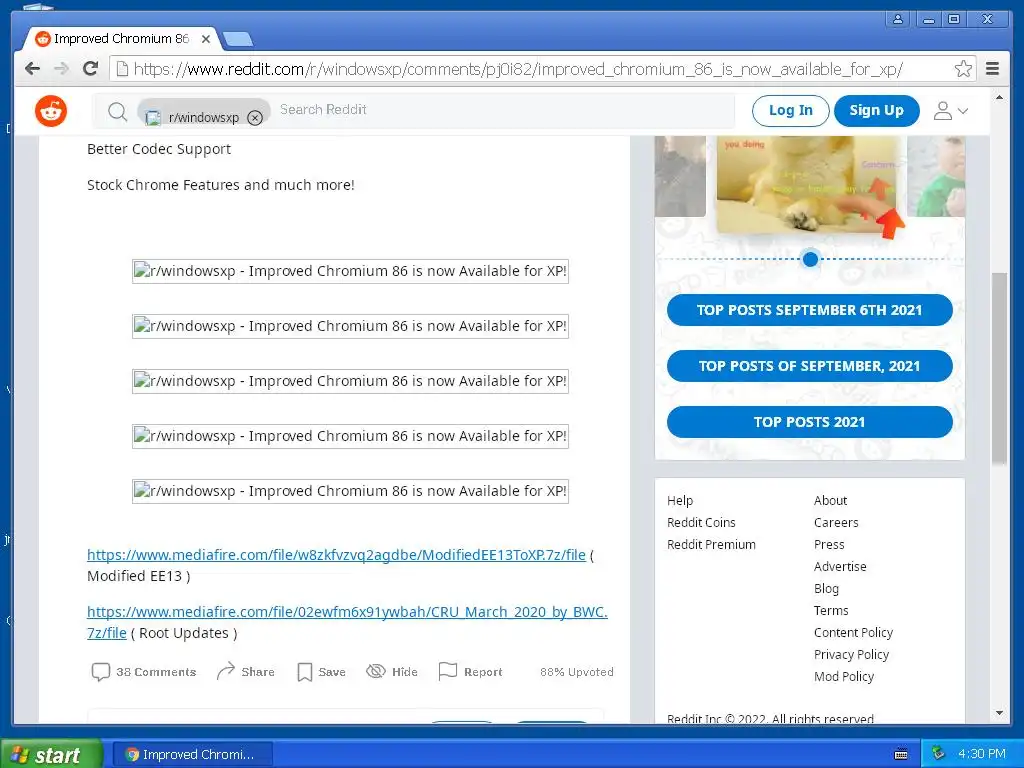Open the Privacy Policy link
This screenshot has width=1024, height=768.
851,654
